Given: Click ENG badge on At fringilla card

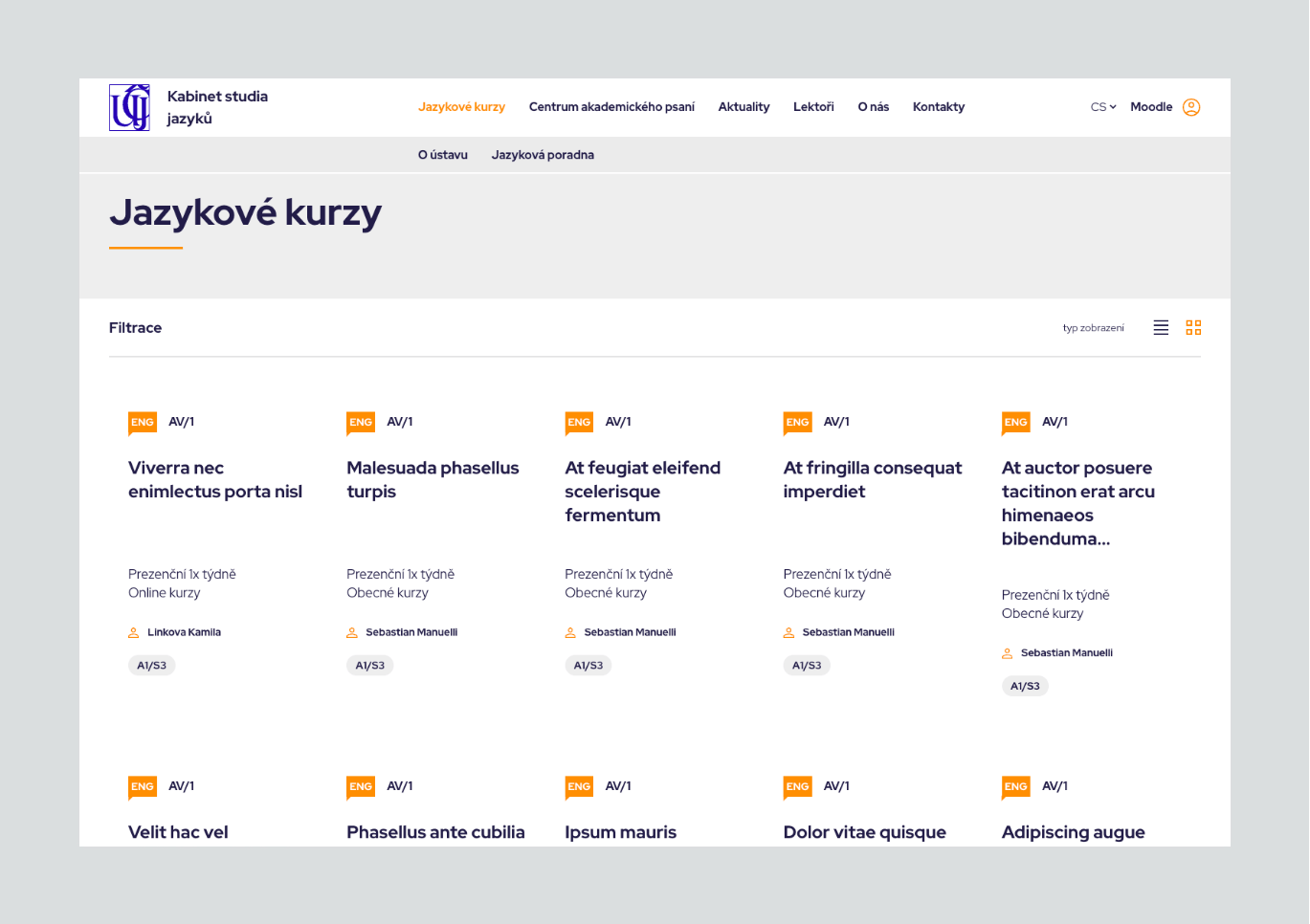Looking at the screenshot, I should pos(797,423).
